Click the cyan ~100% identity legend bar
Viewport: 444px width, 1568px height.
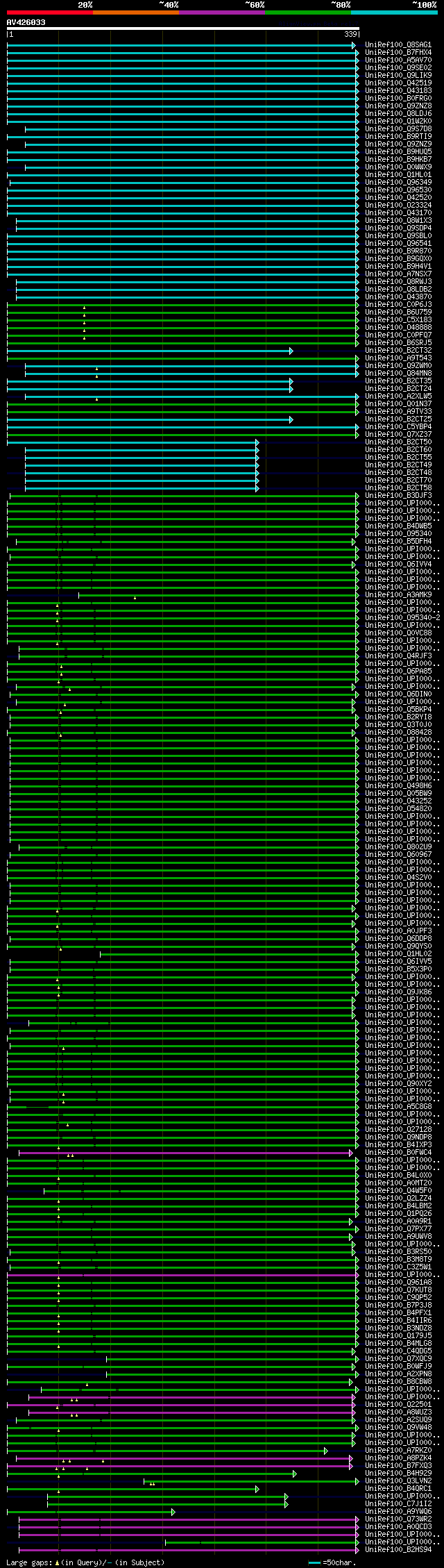pos(394,12)
